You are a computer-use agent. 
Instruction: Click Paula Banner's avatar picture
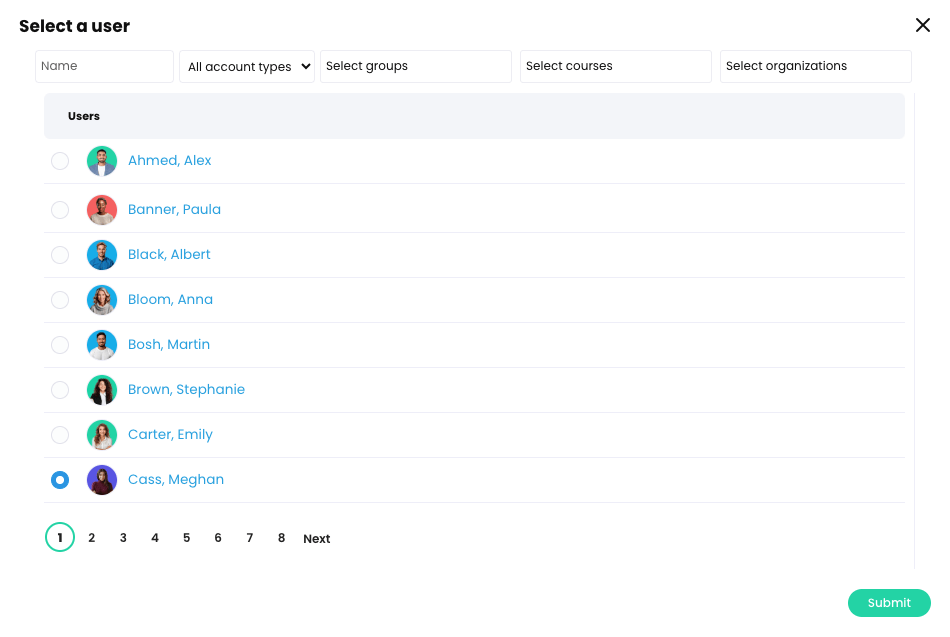[102, 210]
